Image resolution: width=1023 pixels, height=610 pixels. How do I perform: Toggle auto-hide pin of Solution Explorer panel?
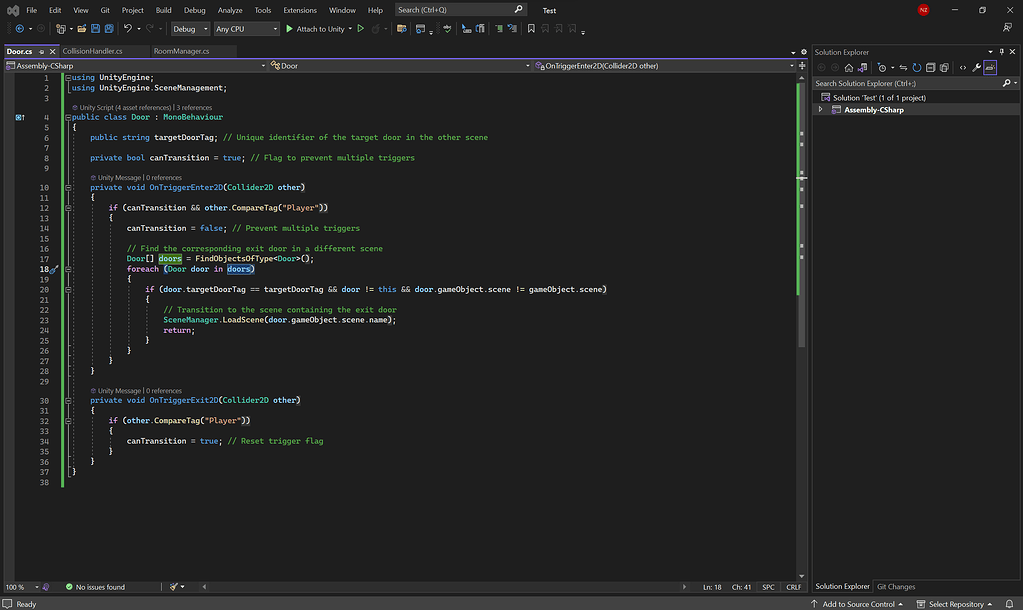(1002, 52)
